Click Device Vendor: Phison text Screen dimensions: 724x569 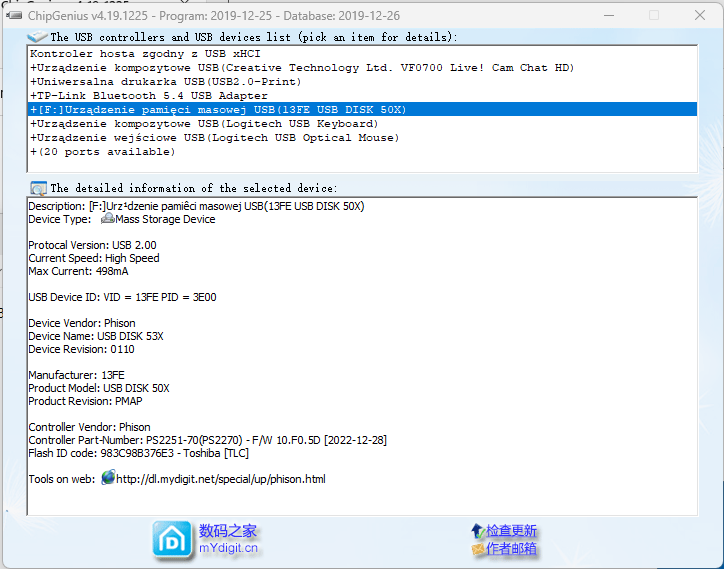(x=82, y=323)
